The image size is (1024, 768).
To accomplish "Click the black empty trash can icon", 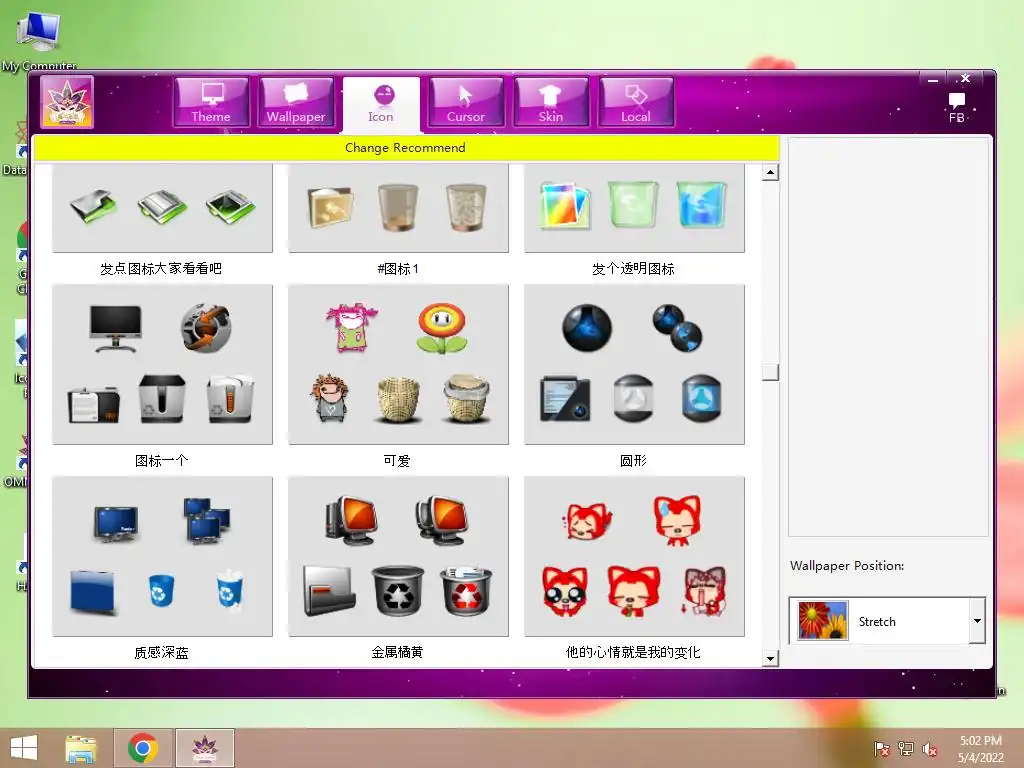I will coord(398,591).
